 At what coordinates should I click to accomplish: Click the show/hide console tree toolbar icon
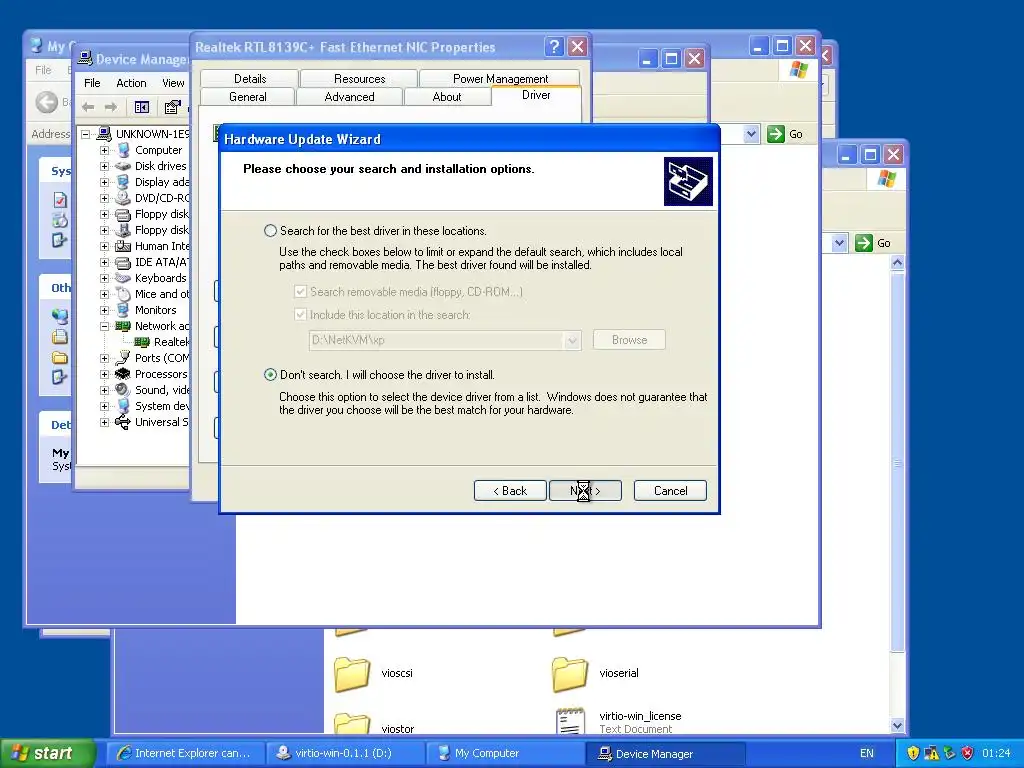coord(142,107)
